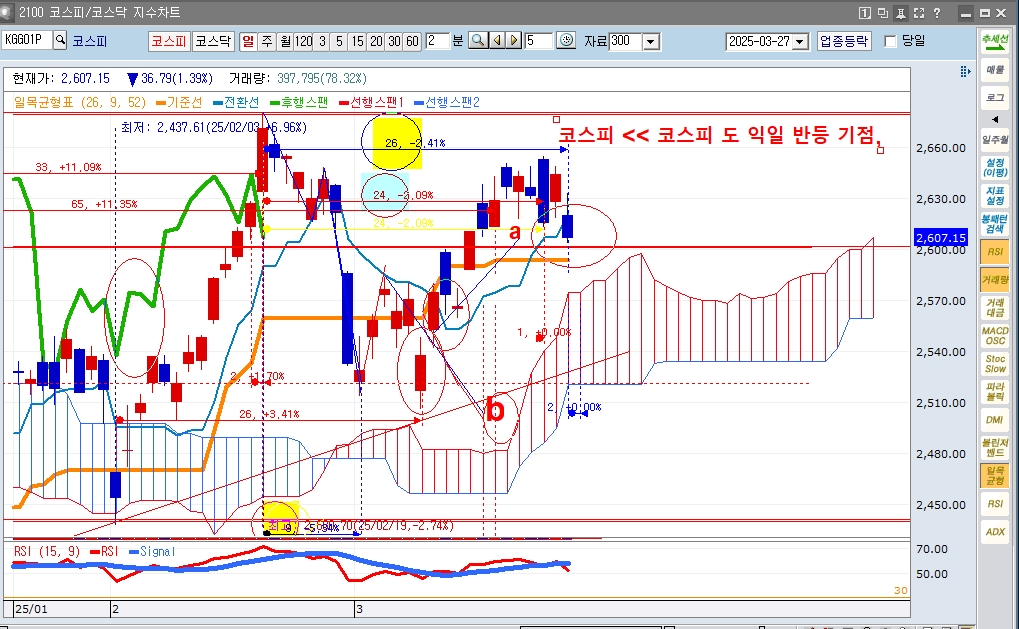Toggle the 볼린저밴드 indicator
Image resolution: width=1019 pixels, height=629 pixels.
click(x=994, y=447)
